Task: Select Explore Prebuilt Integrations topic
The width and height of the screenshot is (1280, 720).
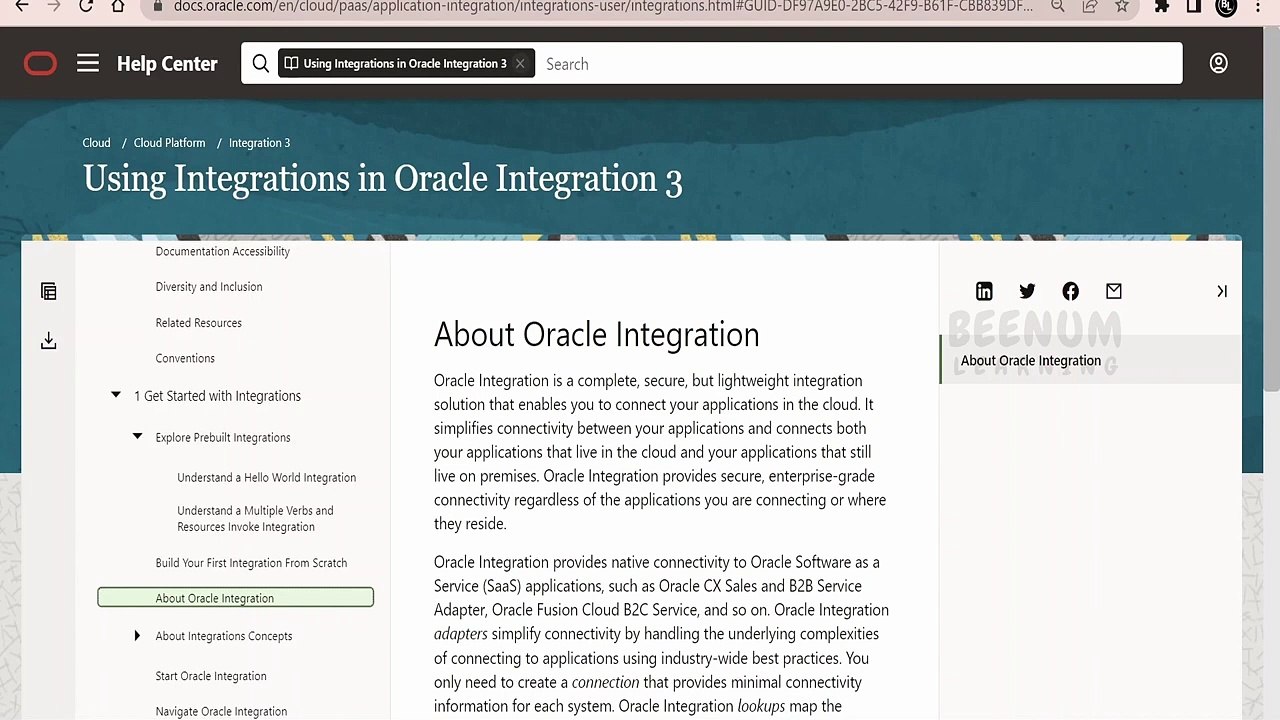Action: (223, 437)
